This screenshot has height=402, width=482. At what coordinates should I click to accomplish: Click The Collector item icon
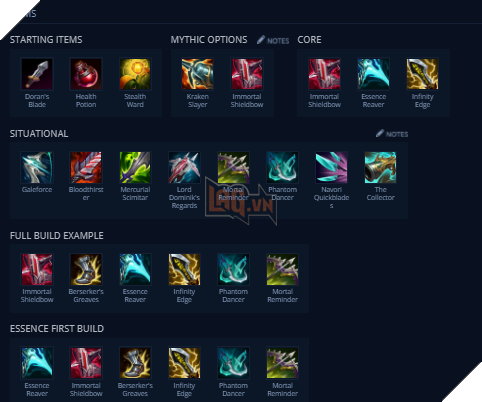(x=380, y=167)
